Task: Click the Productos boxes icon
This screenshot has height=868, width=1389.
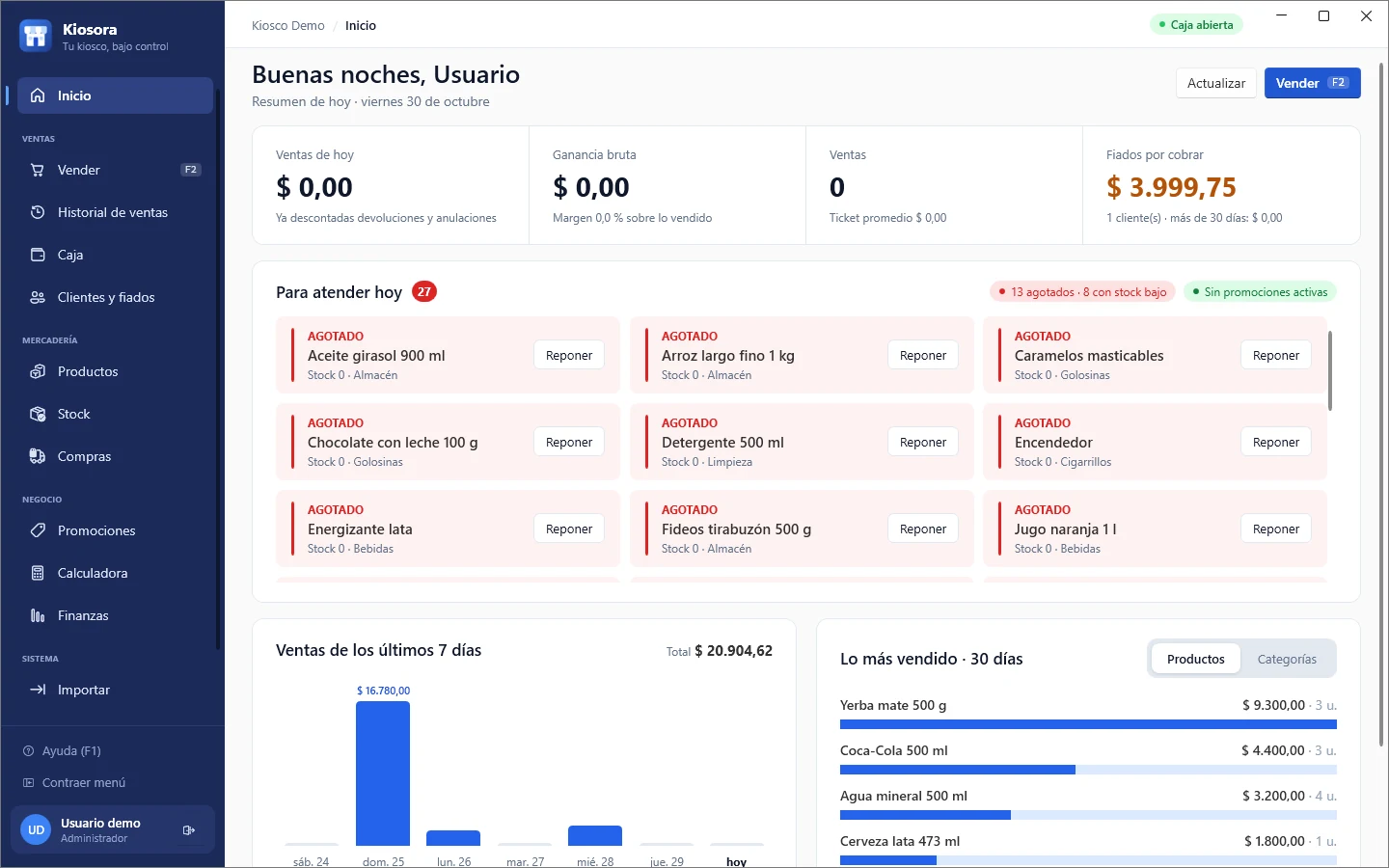Action: point(38,371)
